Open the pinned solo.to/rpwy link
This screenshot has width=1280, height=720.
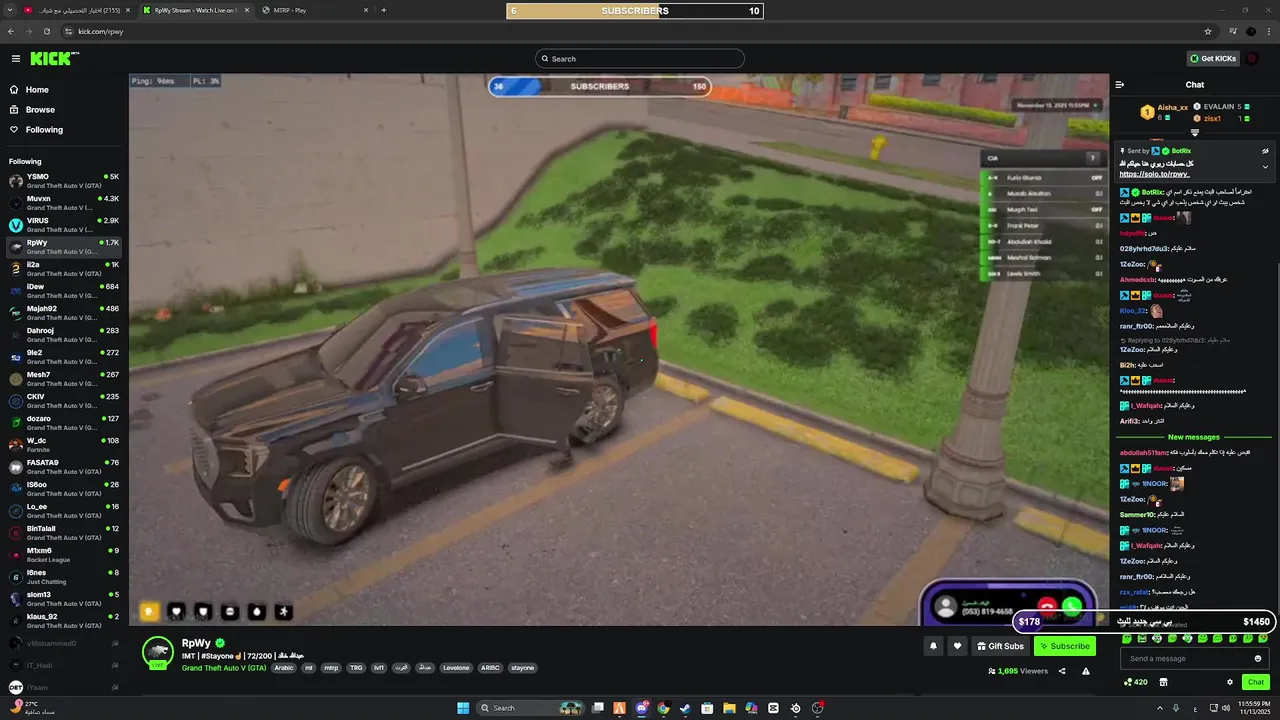pyautogui.click(x=1155, y=174)
